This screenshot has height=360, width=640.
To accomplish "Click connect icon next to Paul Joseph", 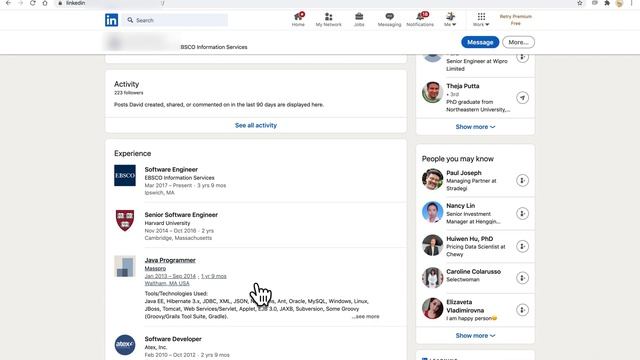I will click(522, 180).
